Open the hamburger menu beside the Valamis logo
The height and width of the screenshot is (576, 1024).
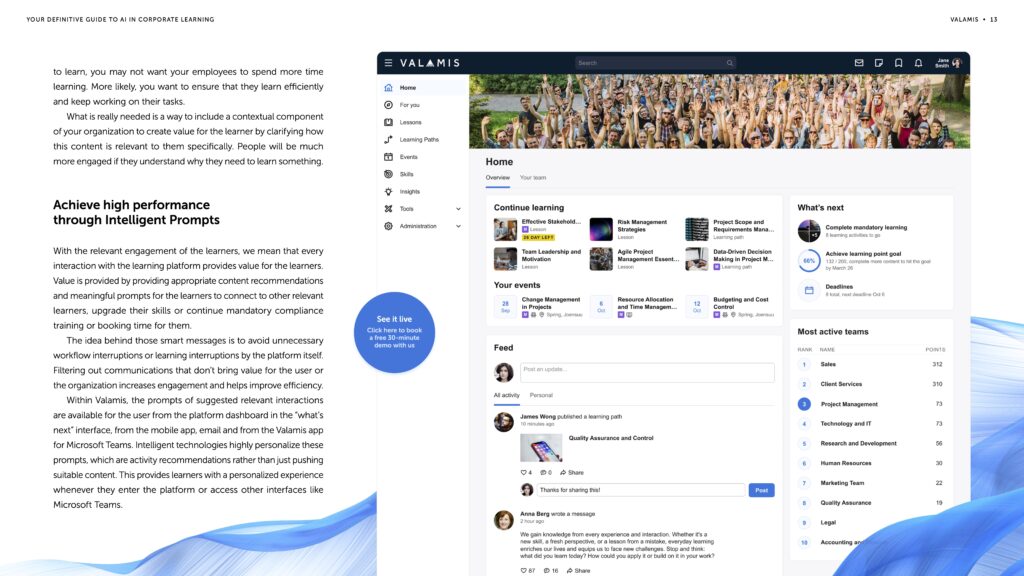click(x=389, y=63)
